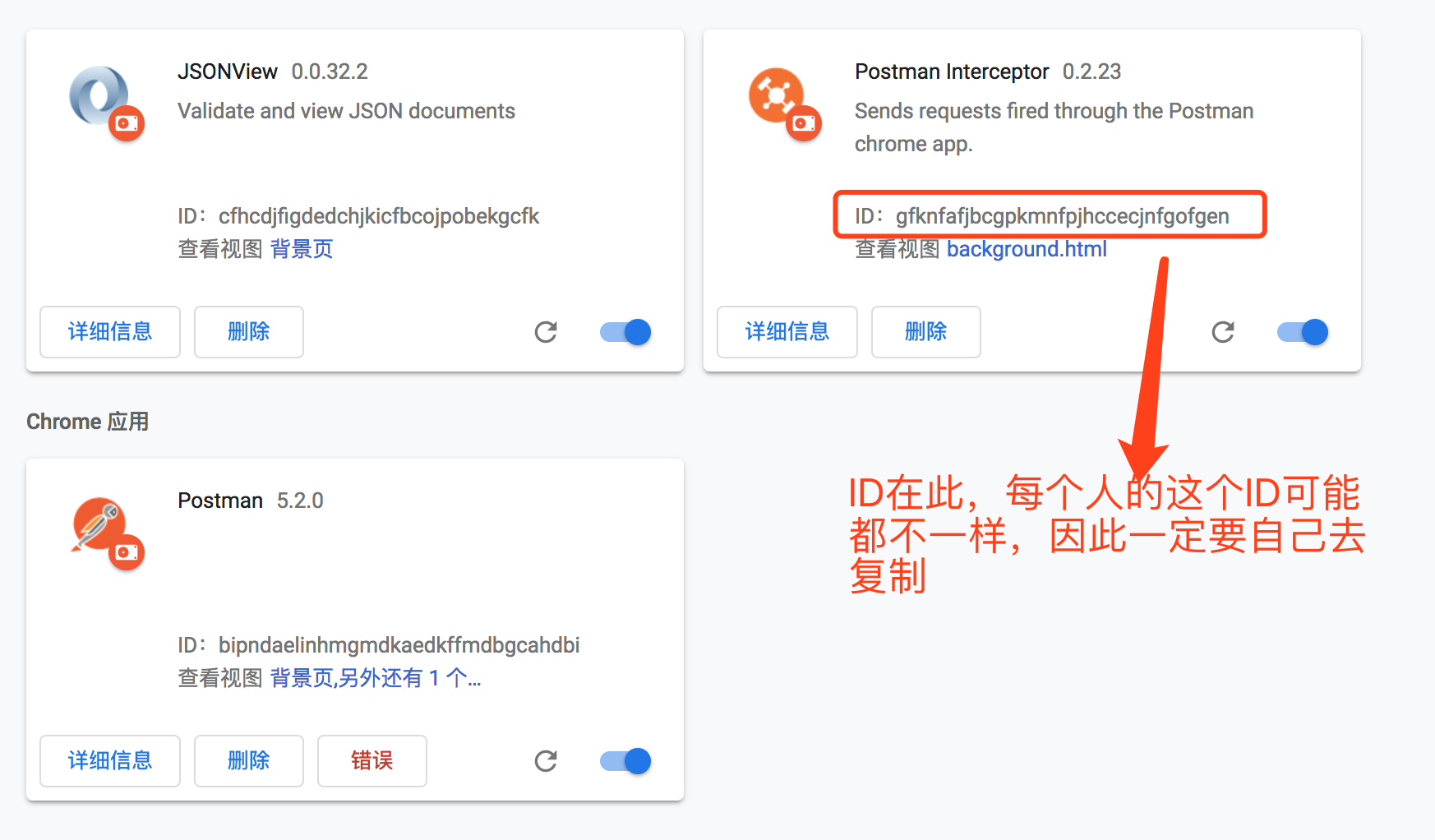Select JSONView ID cfhcdjfigdedchjkicfbcojpobekgcfk text
The width and height of the screenshot is (1435, 840).
coord(379,216)
